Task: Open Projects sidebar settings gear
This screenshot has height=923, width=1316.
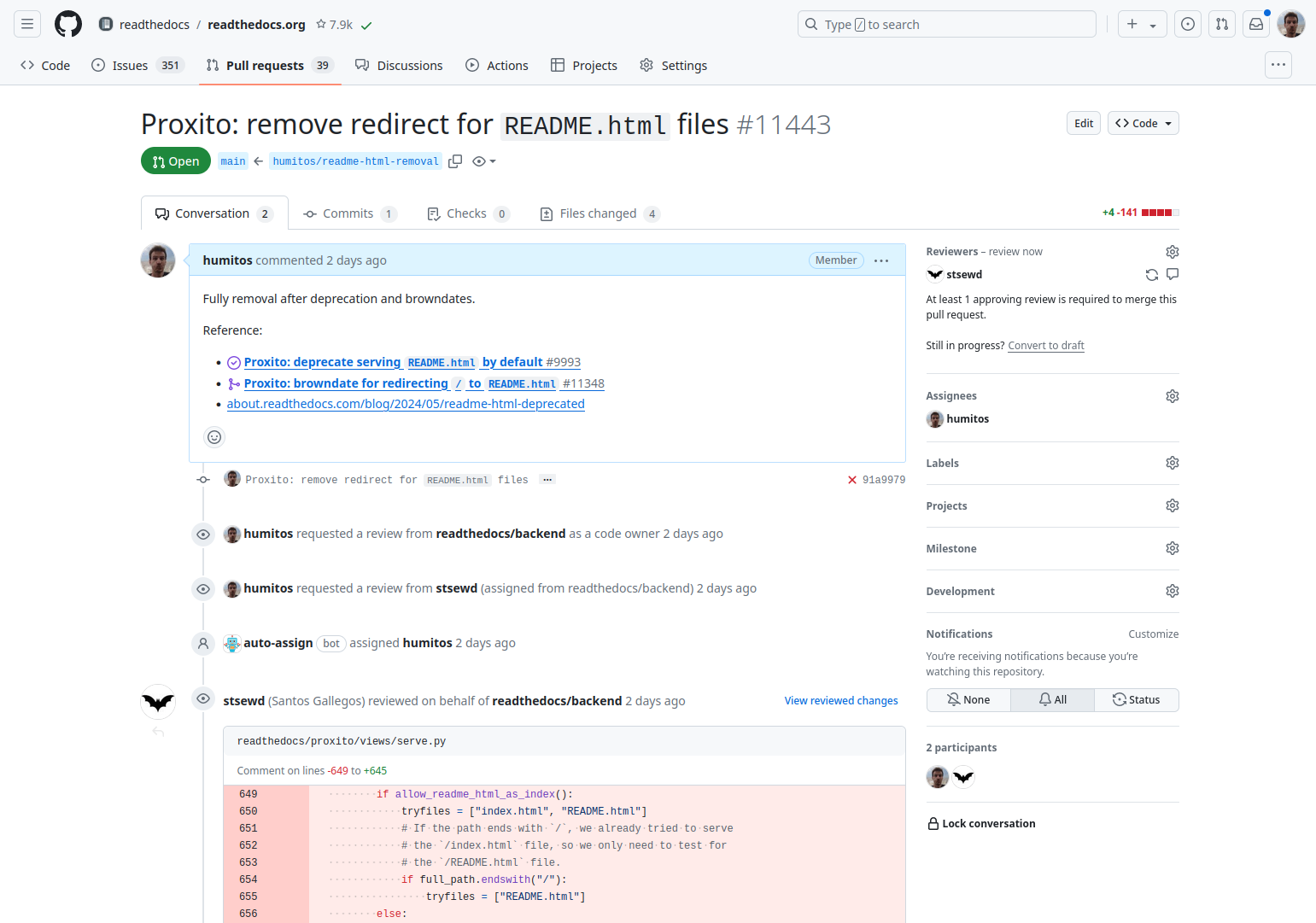Action: (x=1173, y=505)
